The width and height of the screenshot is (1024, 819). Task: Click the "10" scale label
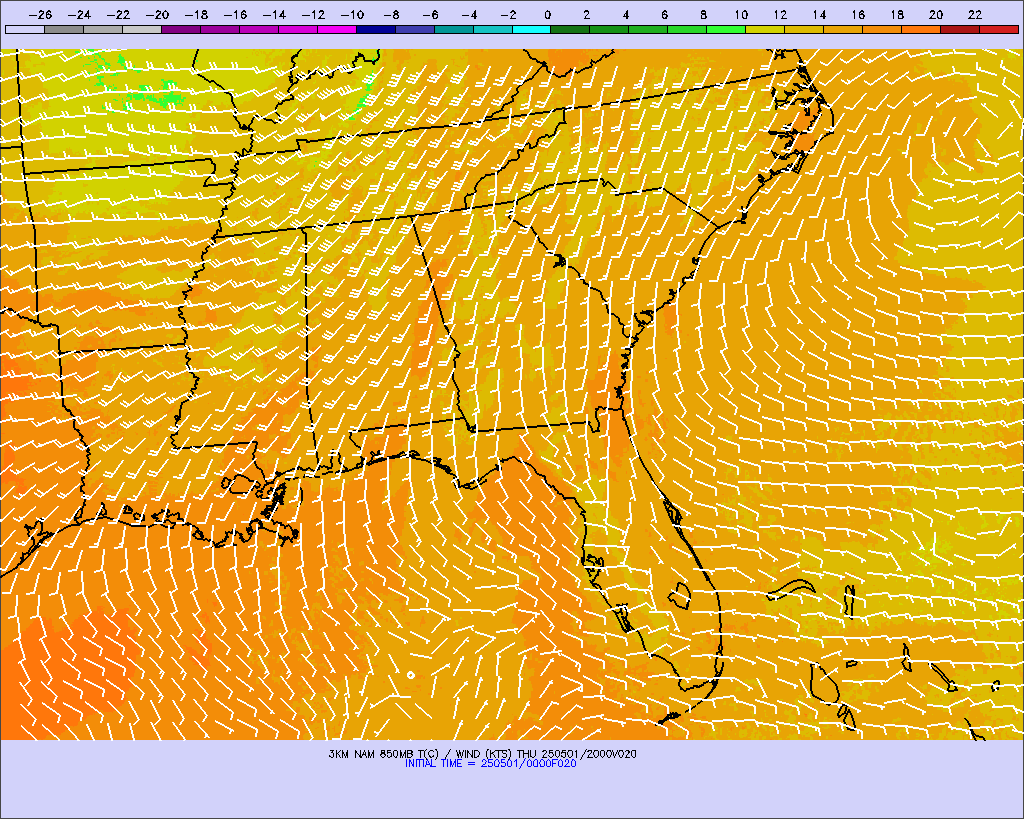(741, 15)
